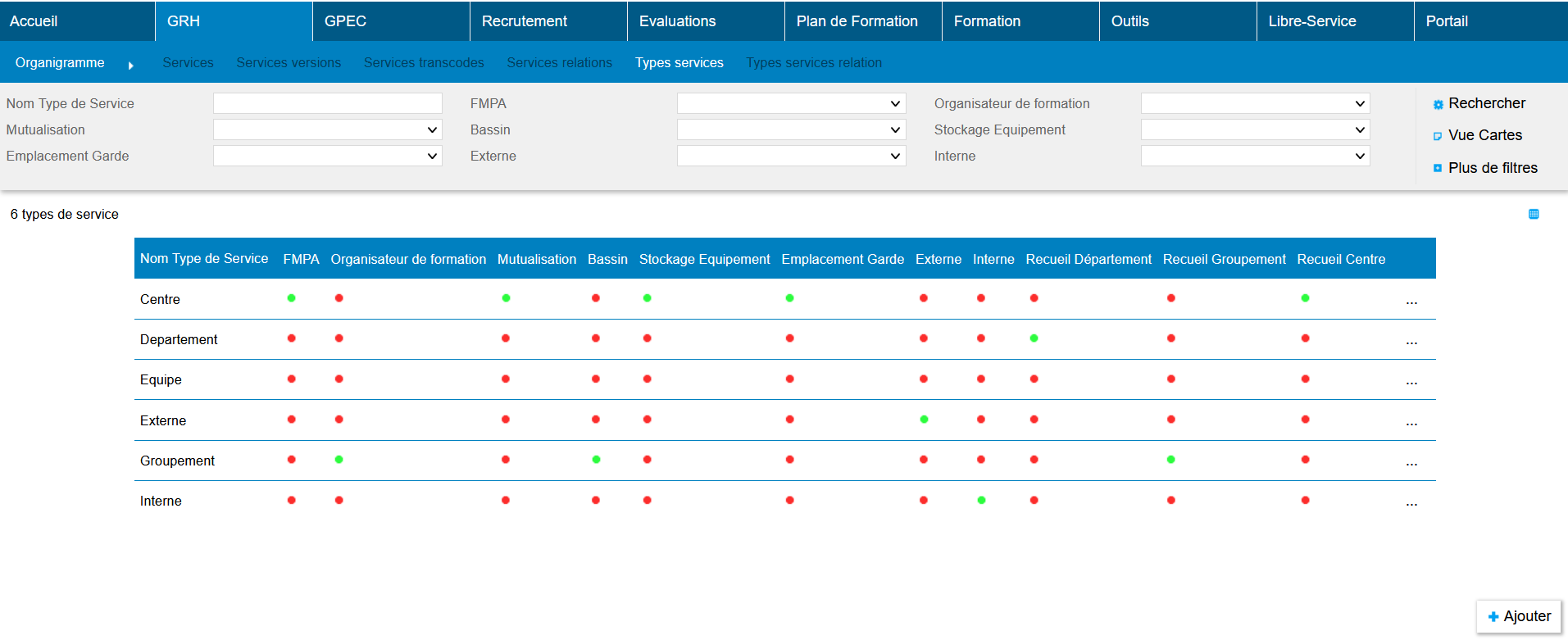Open the ellipsis menu for Centre row
Image resolution: width=1568 pixels, height=640 pixels.
[1411, 301]
